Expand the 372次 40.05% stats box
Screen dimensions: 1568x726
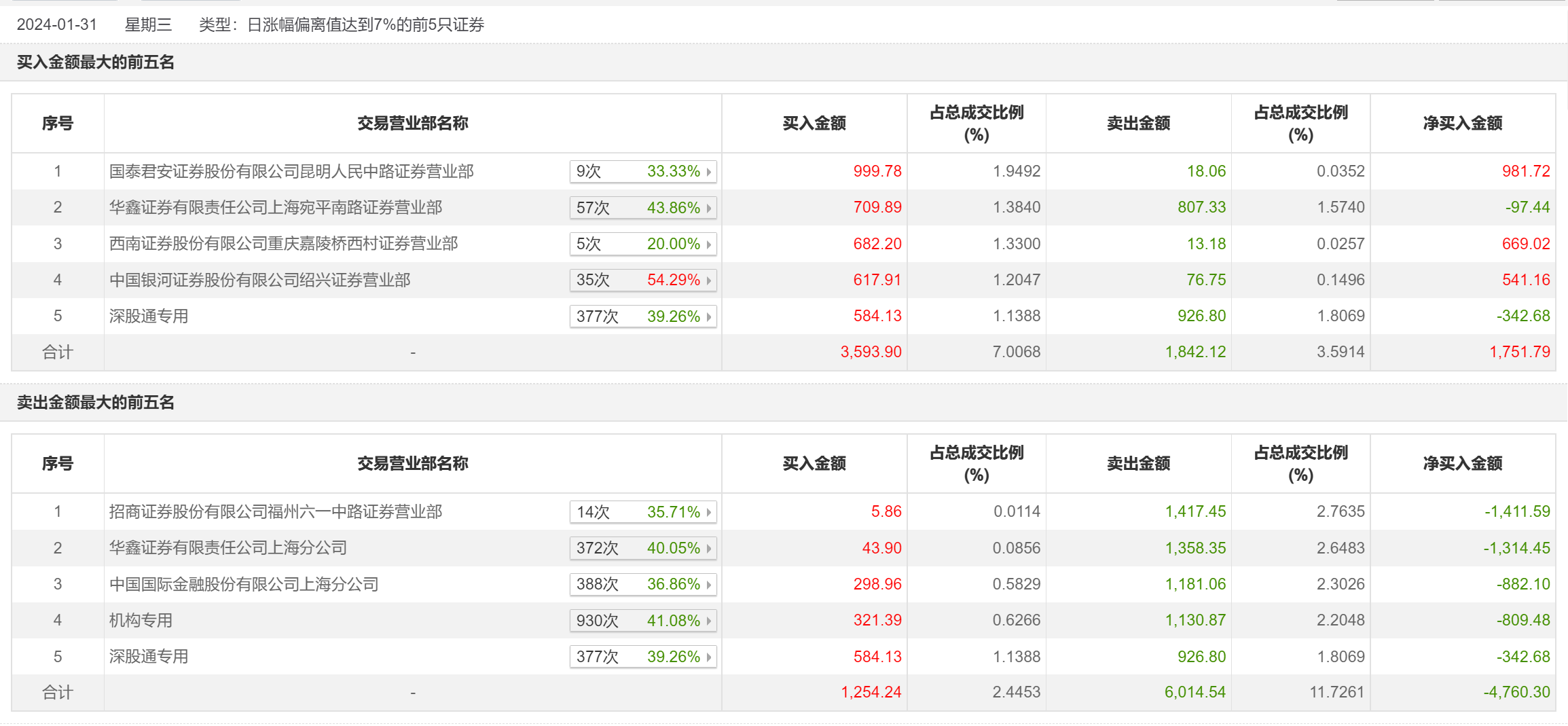642,548
